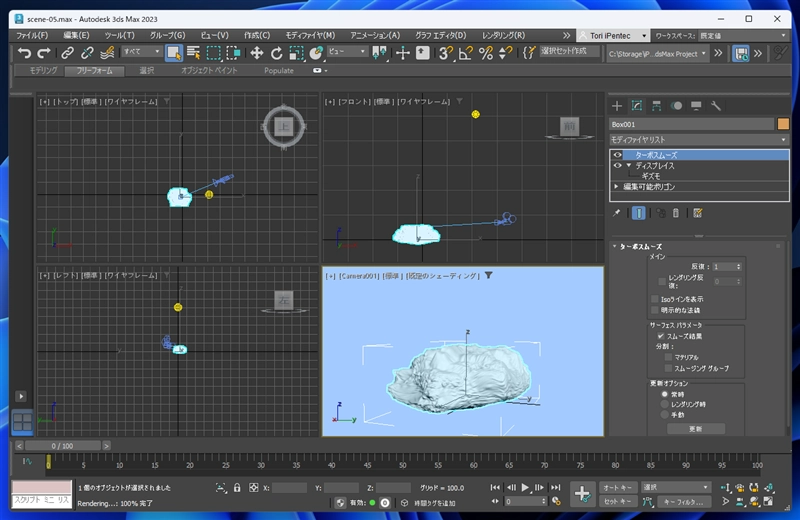Toggle the Selection Lock padlock icon
The width and height of the screenshot is (800, 520).
tap(237, 488)
